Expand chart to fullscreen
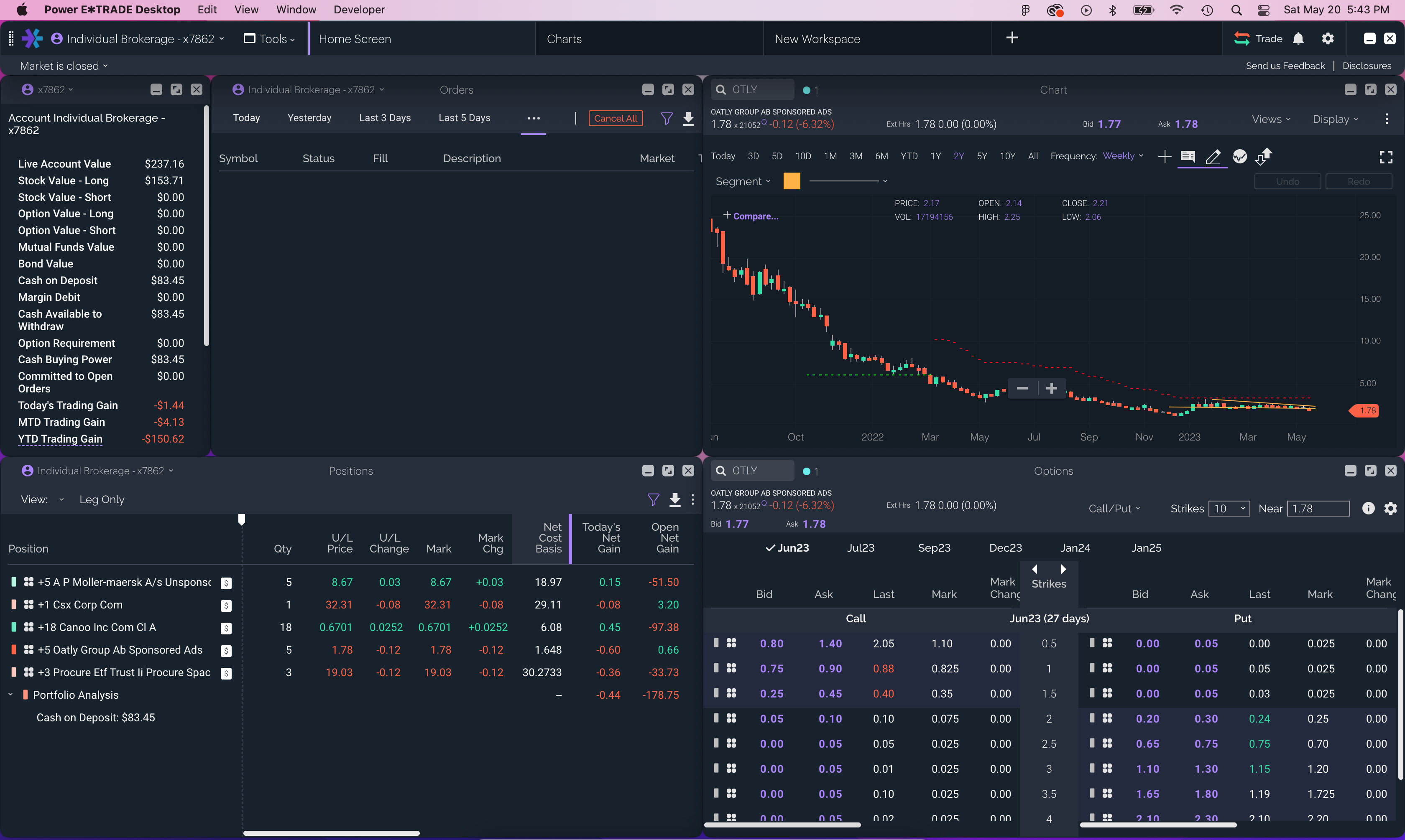Viewport: 1405px width, 840px height. pos(1385,158)
